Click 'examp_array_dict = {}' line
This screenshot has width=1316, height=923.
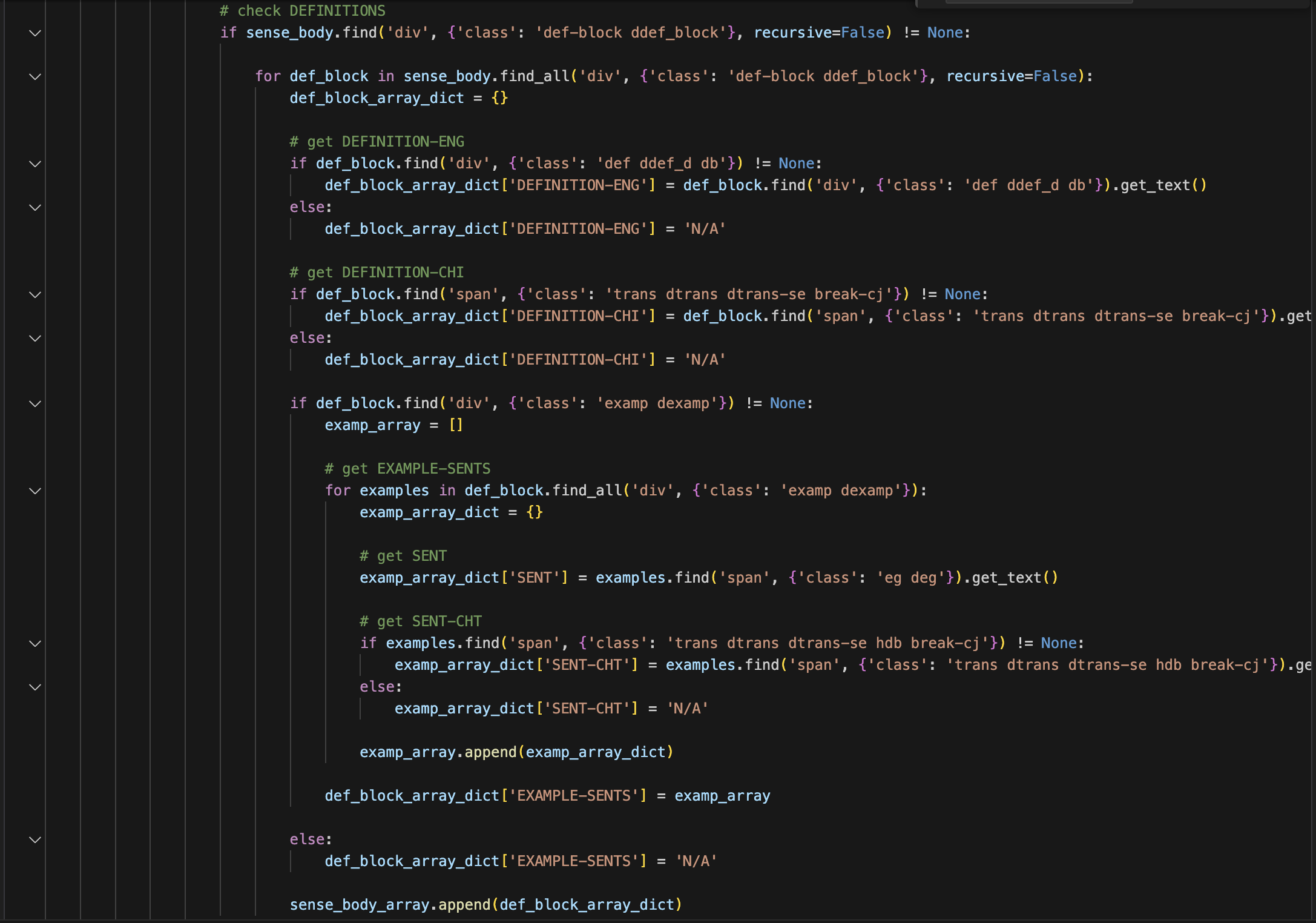coord(451,512)
